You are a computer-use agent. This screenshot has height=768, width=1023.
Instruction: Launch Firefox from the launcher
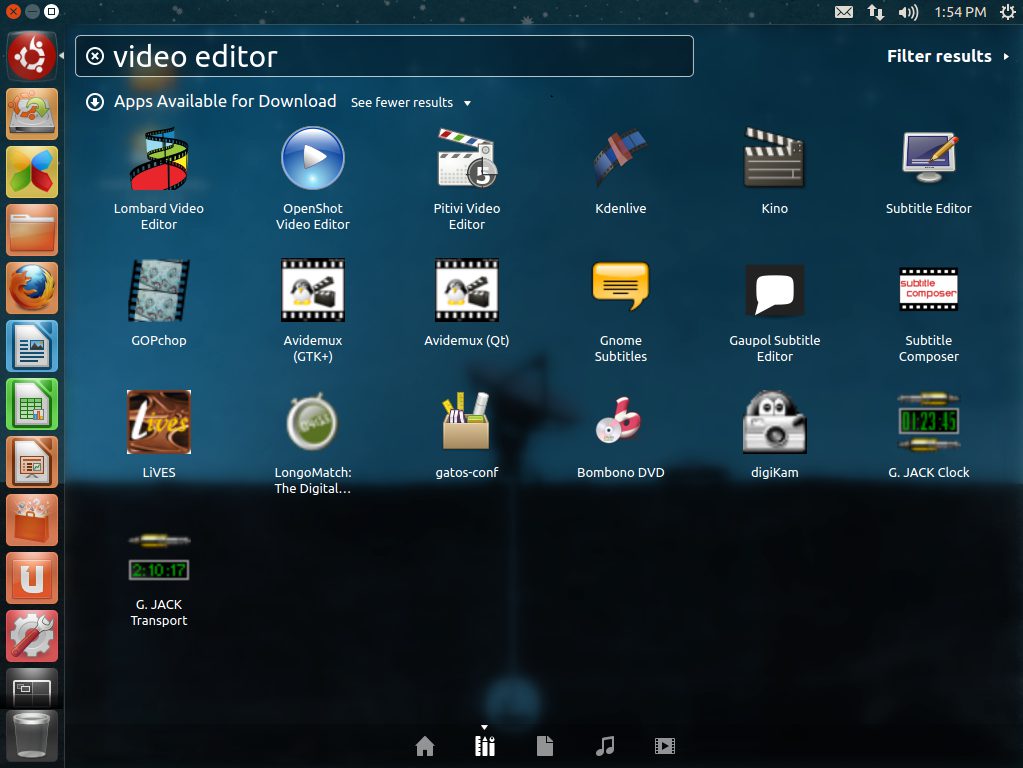point(33,288)
